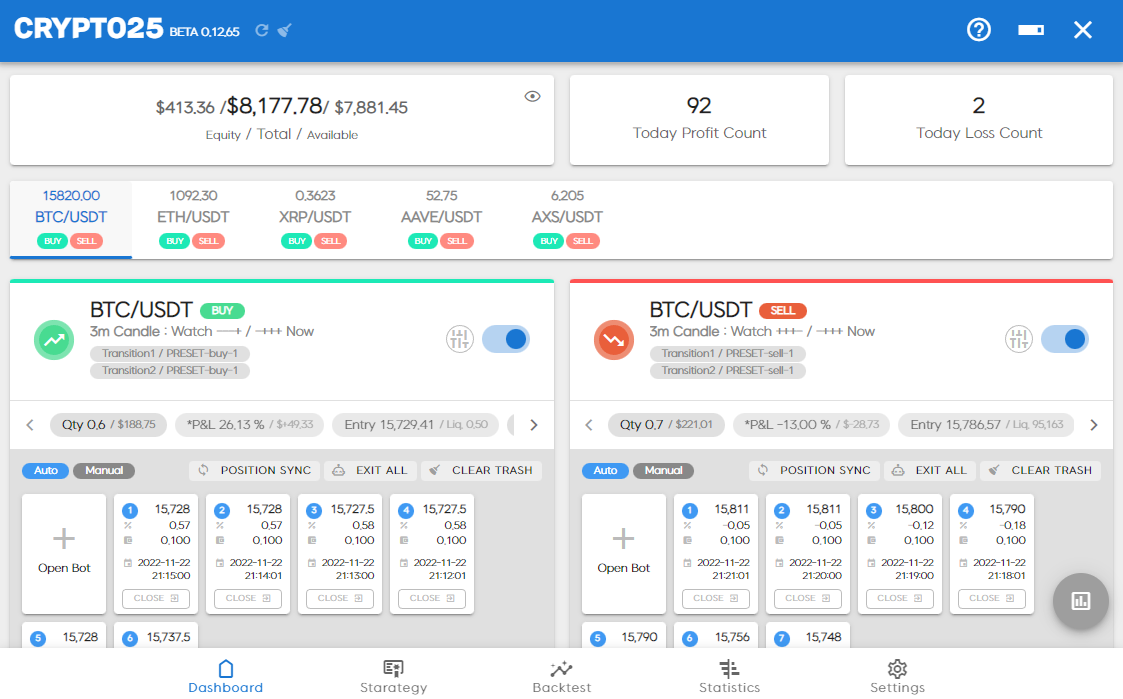
Task: Click the red downtrend icon on SELL panel
Action: (x=613, y=340)
